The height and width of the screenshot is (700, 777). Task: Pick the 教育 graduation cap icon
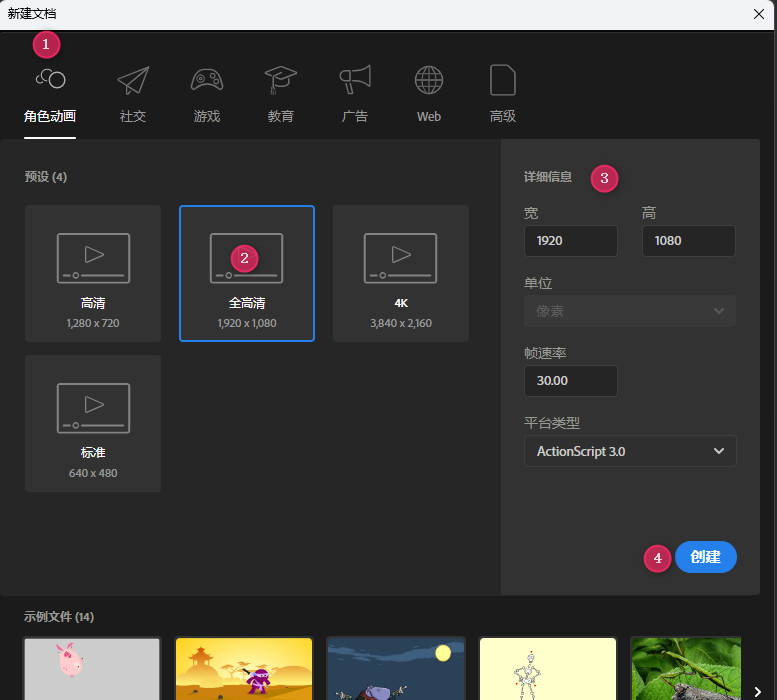pyautogui.click(x=280, y=80)
